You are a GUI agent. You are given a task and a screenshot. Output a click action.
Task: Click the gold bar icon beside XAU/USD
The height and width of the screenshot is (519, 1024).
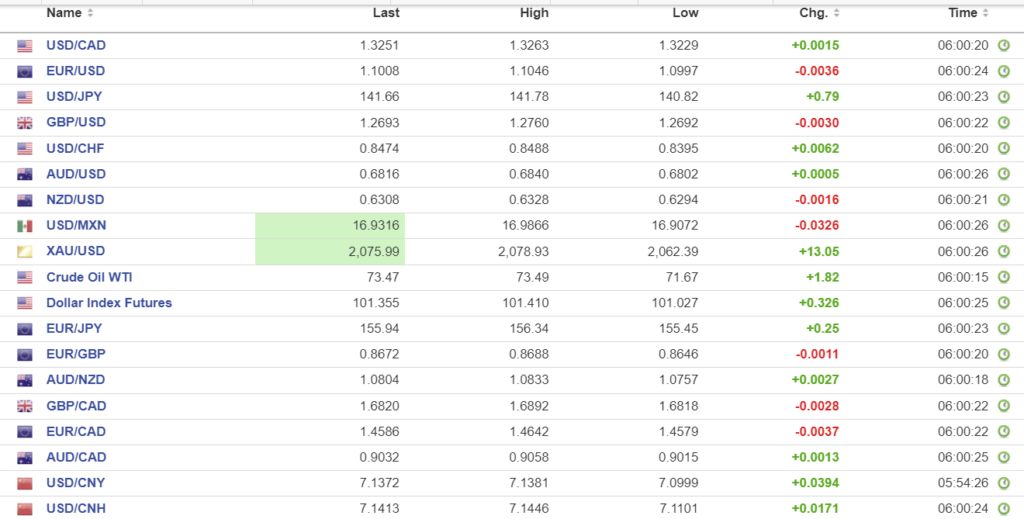coord(25,251)
